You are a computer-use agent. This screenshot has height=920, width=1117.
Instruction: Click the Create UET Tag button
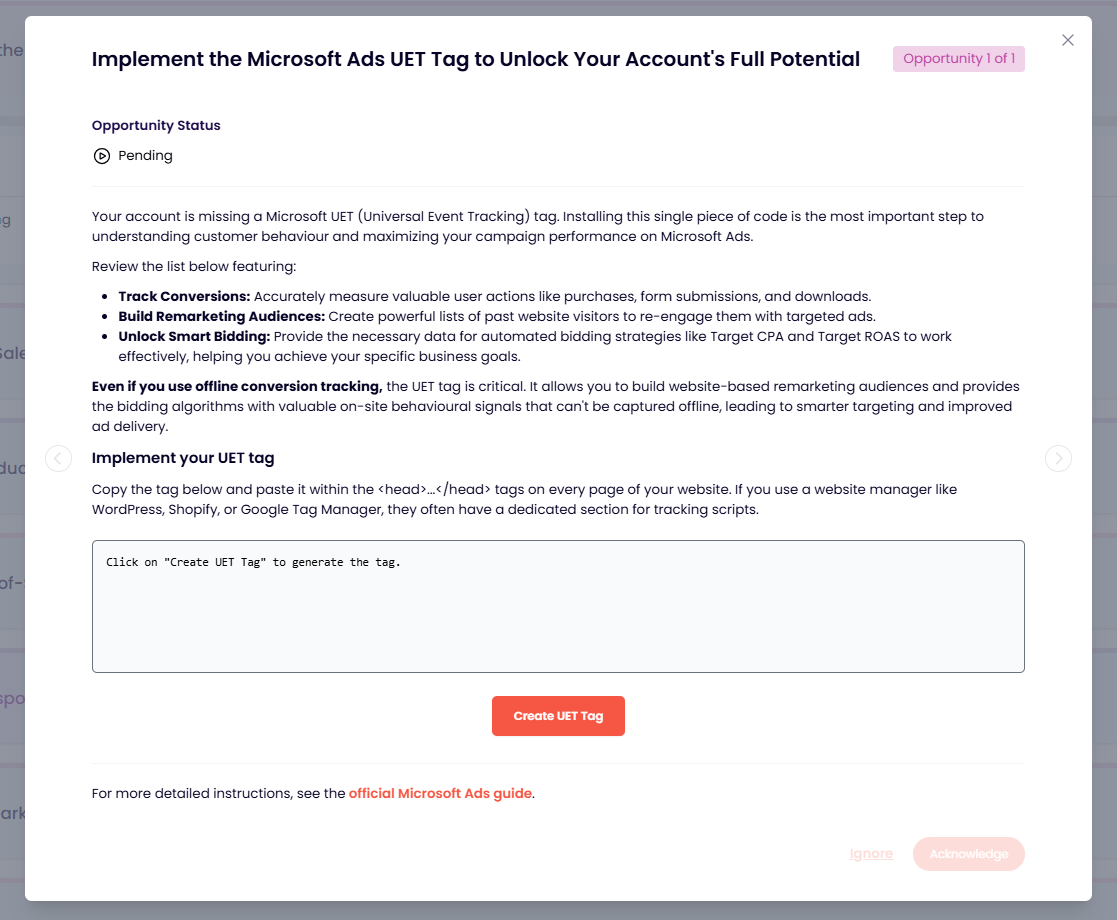tap(558, 716)
